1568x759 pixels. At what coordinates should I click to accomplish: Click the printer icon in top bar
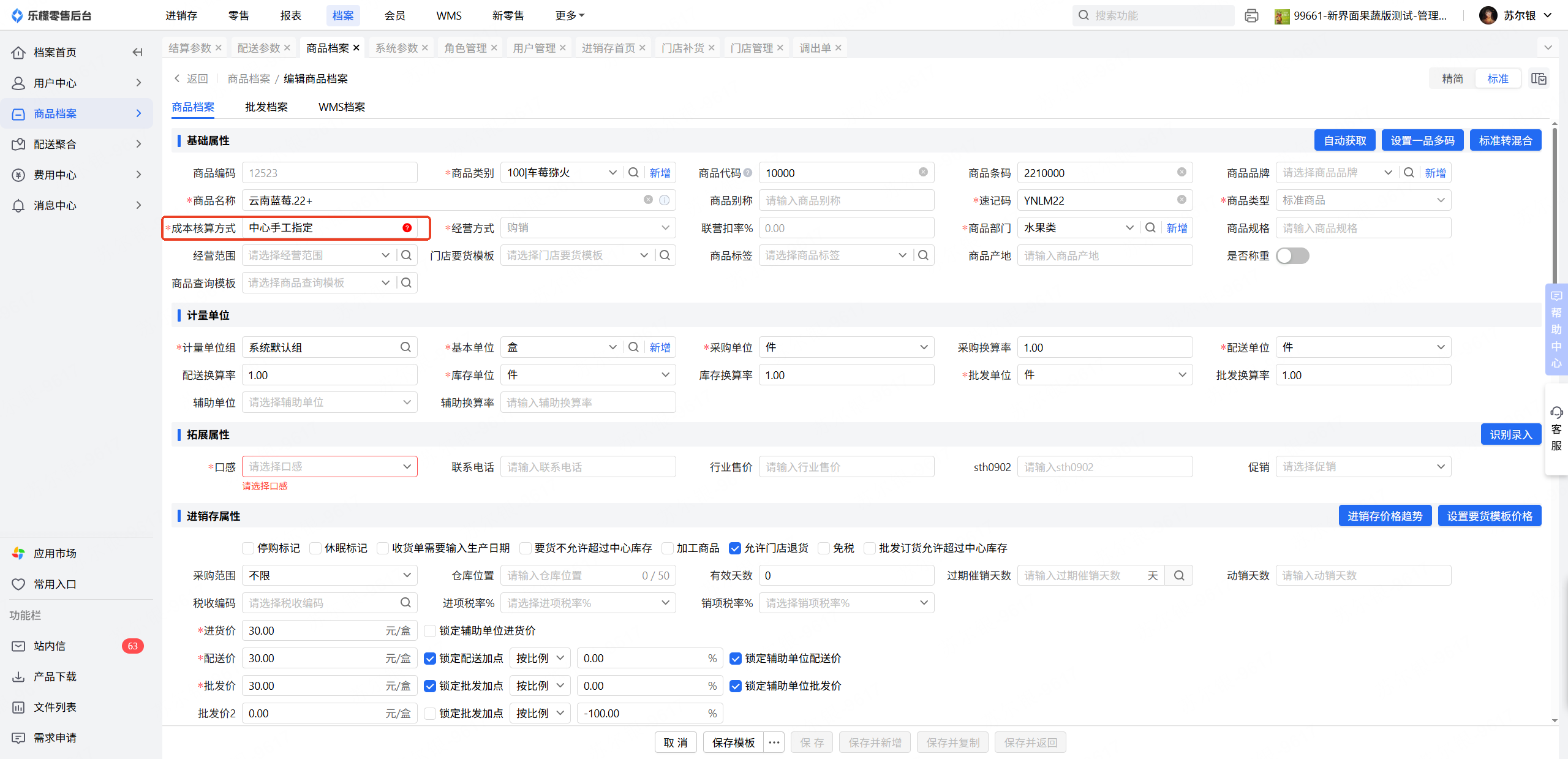[x=1251, y=15]
